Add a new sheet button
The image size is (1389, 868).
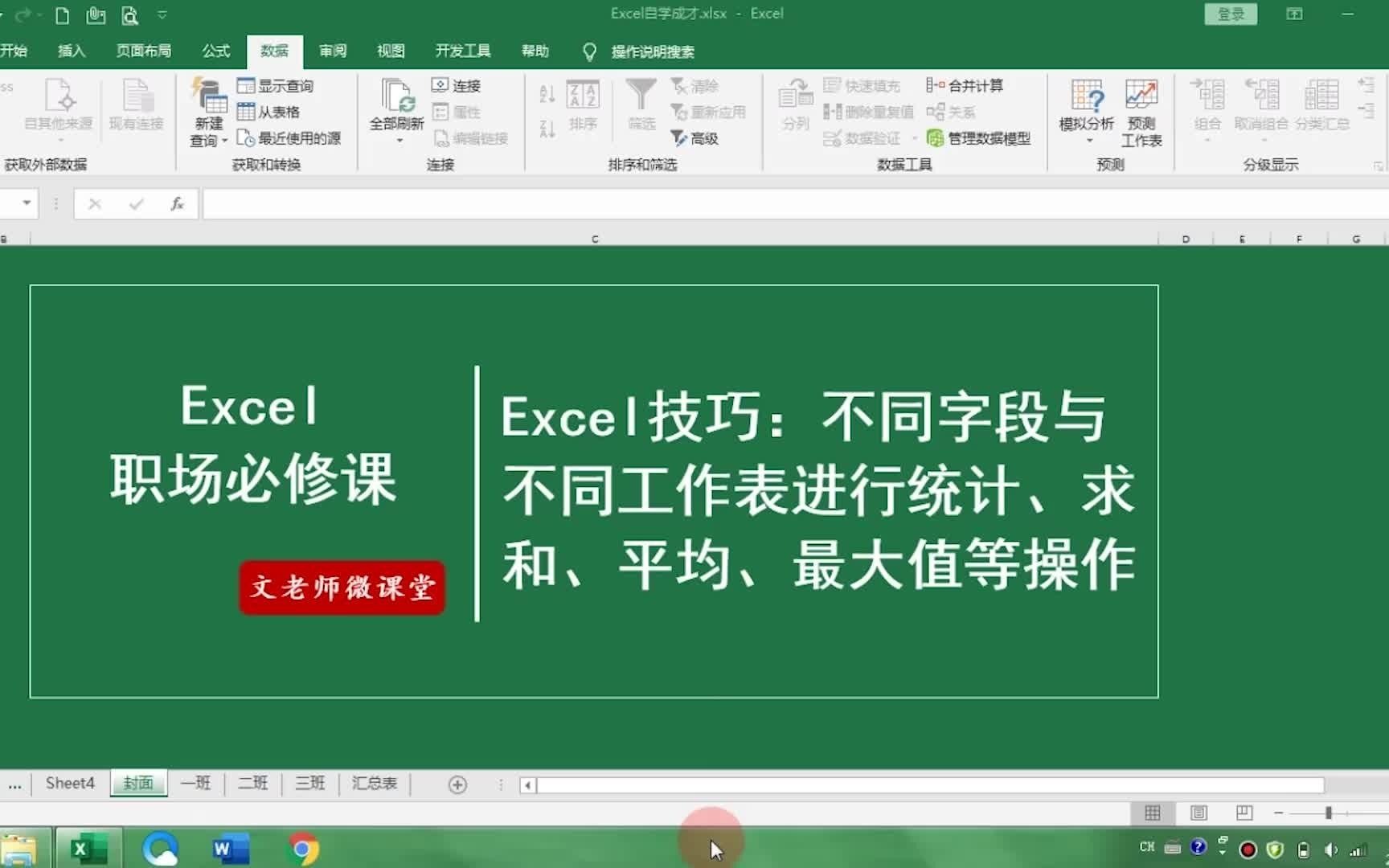coord(457,785)
